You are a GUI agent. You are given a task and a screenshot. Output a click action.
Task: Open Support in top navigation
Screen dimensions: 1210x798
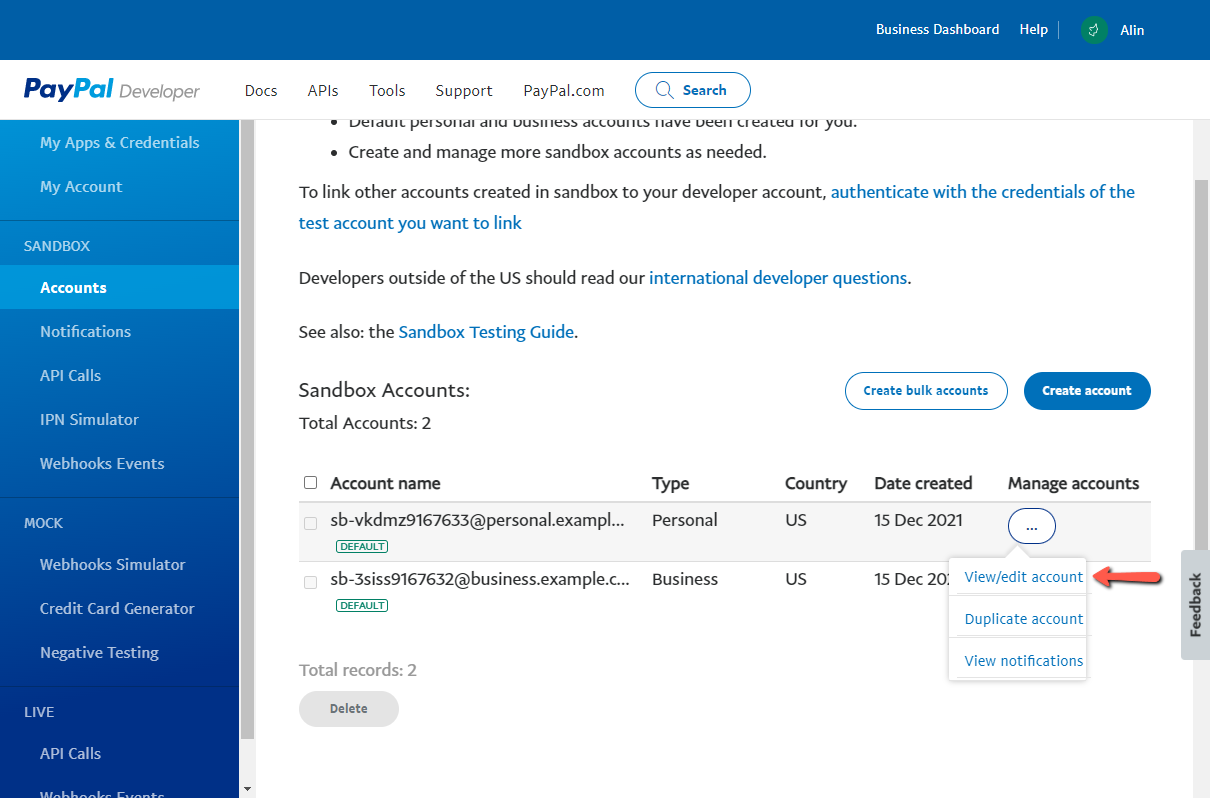[x=464, y=90]
